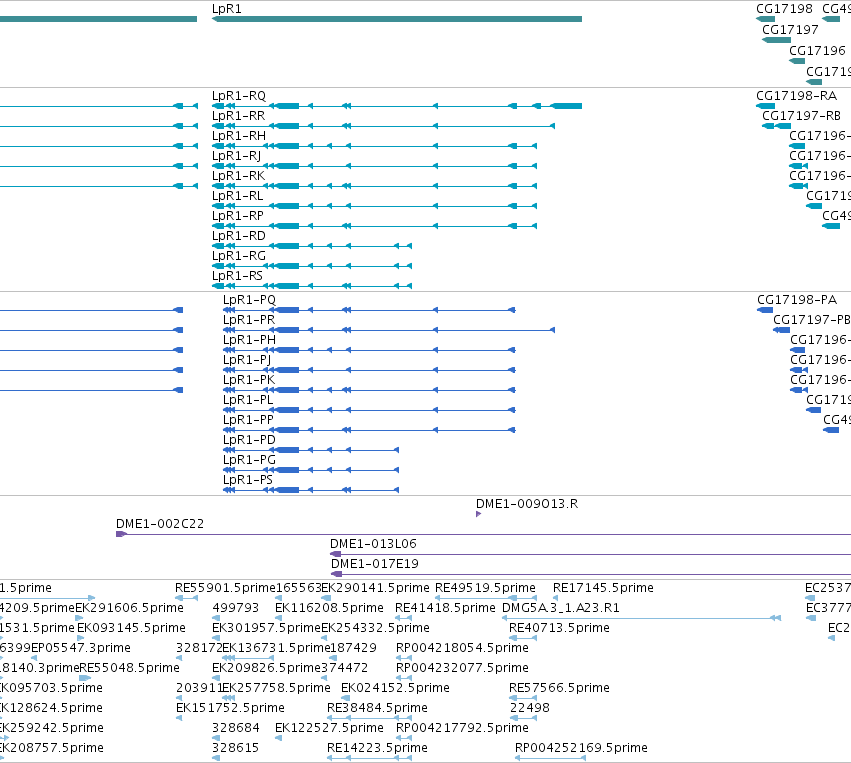Choose the LpR1-PL protein label
This screenshot has height=763, width=851.
tap(248, 400)
